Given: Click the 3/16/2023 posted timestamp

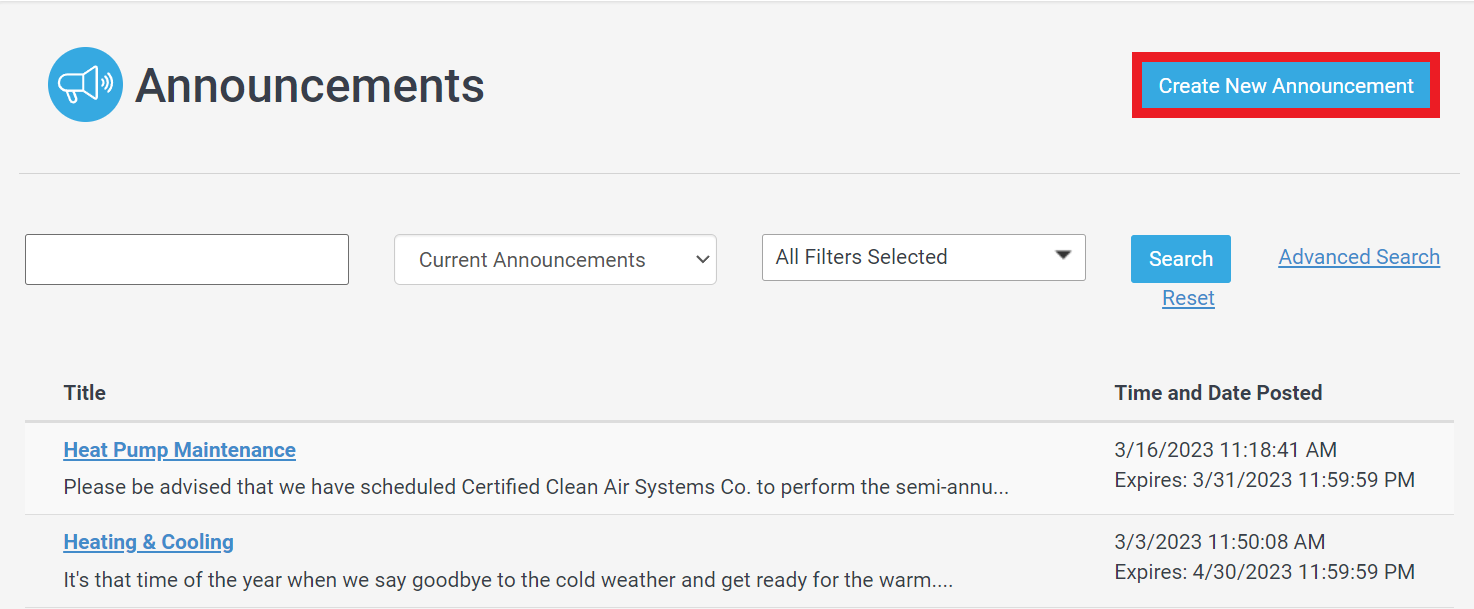Looking at the screenshot, I should pyautogui.click(x=1225, y=450).
